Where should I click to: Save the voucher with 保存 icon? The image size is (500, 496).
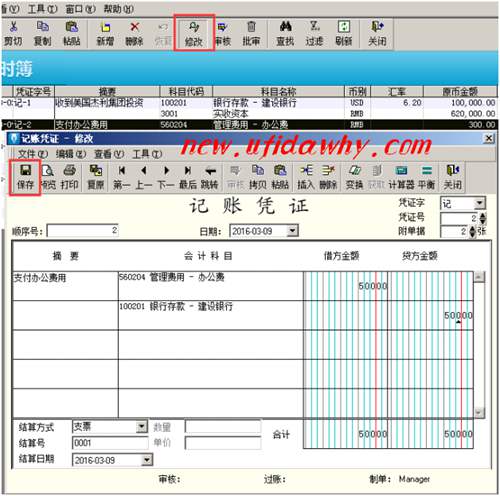click(25, 177)
